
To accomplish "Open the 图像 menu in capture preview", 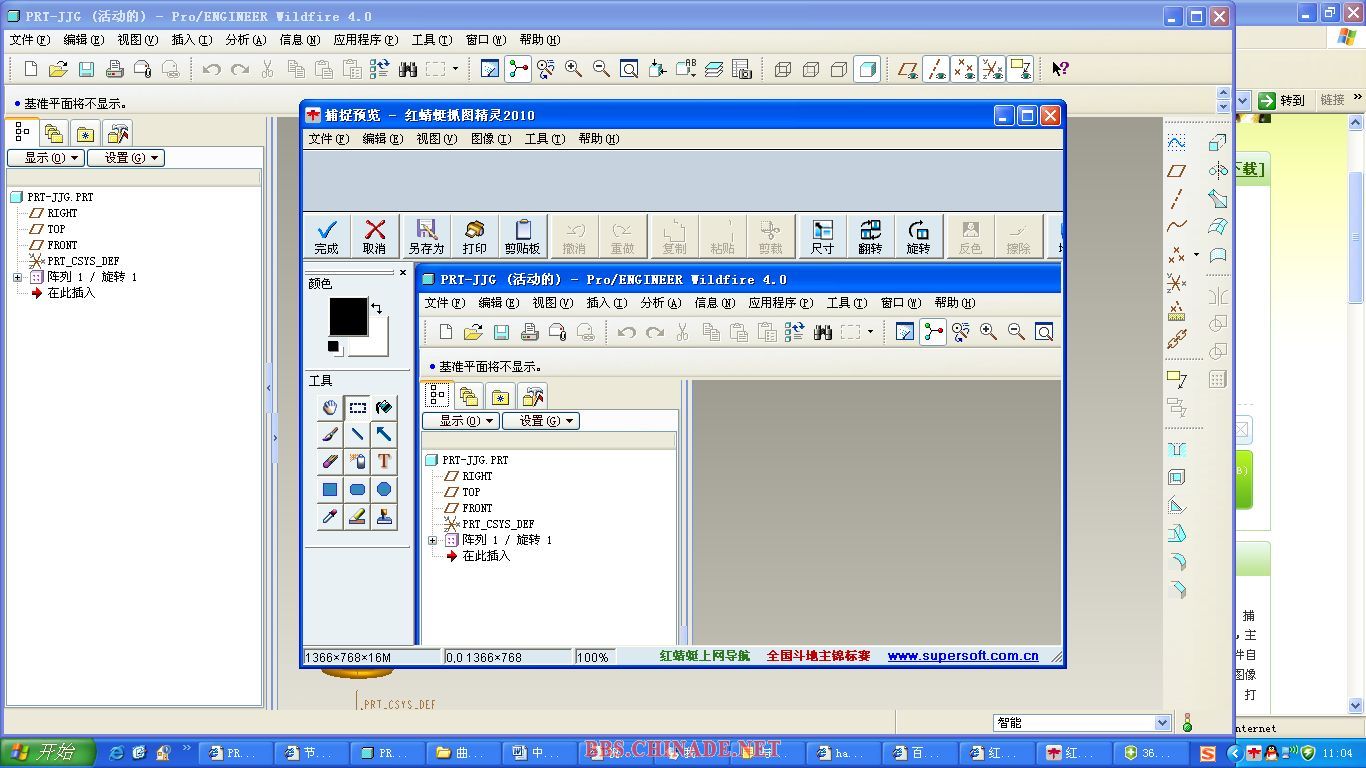I will tap(490, 139).
